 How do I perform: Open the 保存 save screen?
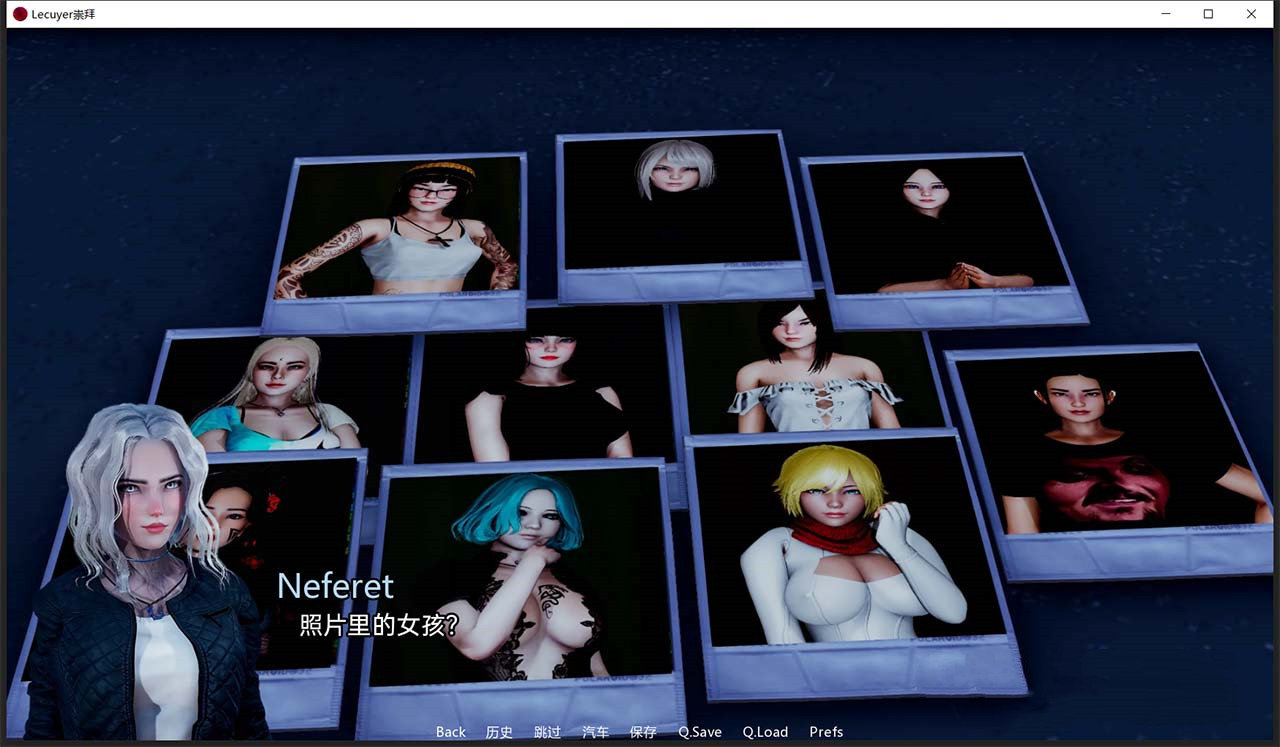[x=643, y=732]
